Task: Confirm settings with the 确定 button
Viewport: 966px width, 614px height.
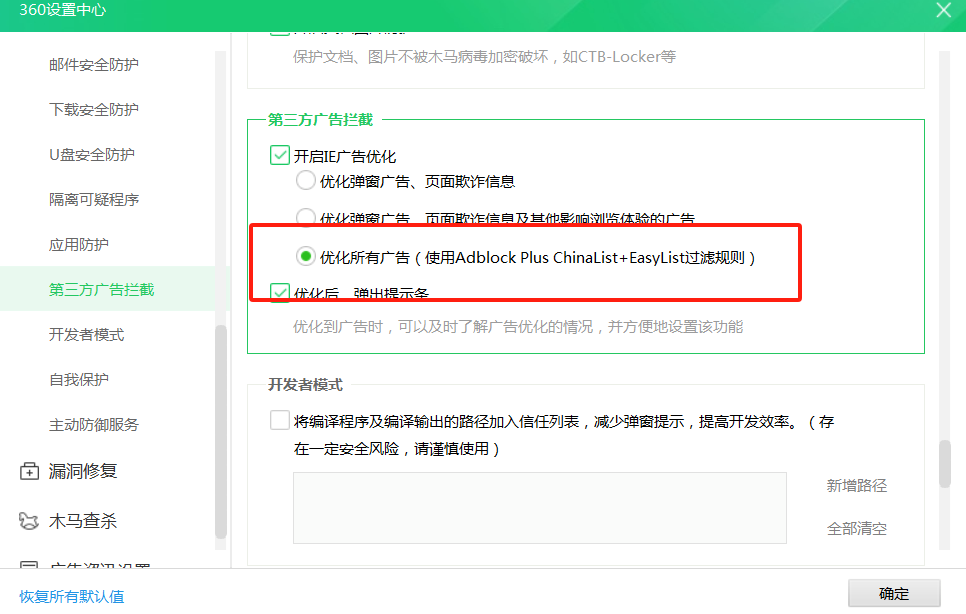Action: (x=893, y=593)
